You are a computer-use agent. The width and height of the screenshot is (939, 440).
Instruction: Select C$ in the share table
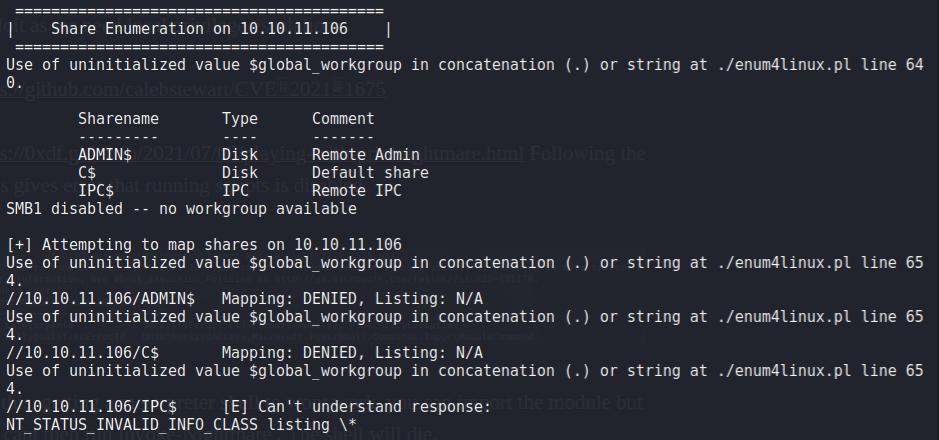(86, 173)
